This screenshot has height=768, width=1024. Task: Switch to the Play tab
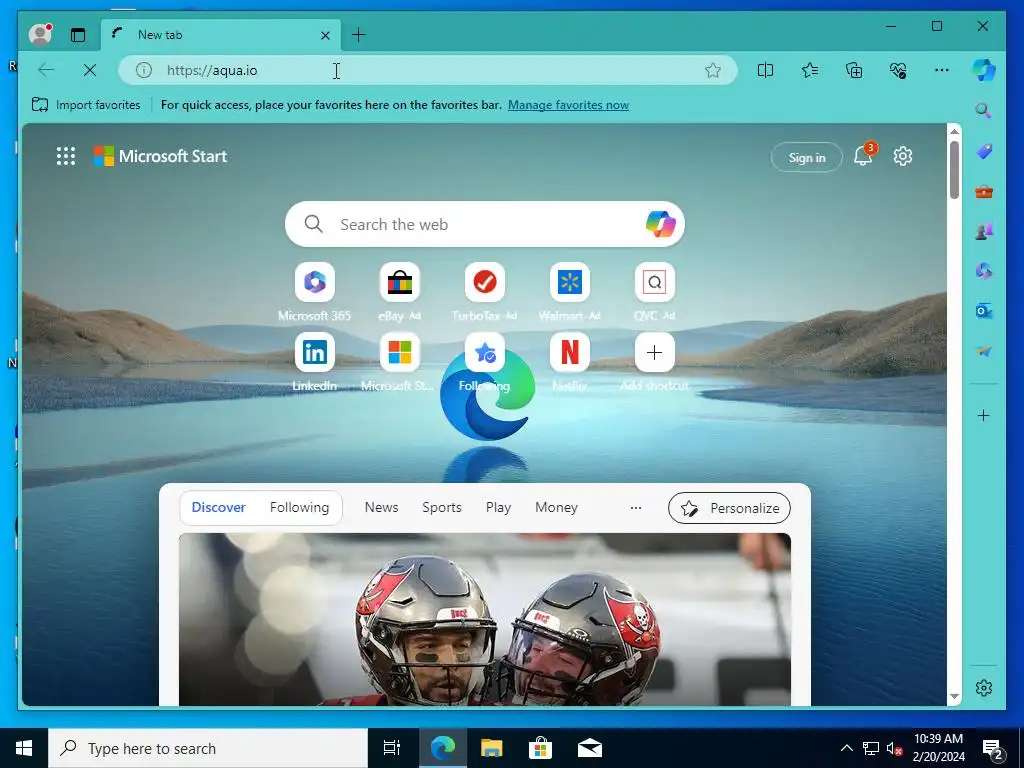[498, 507]
